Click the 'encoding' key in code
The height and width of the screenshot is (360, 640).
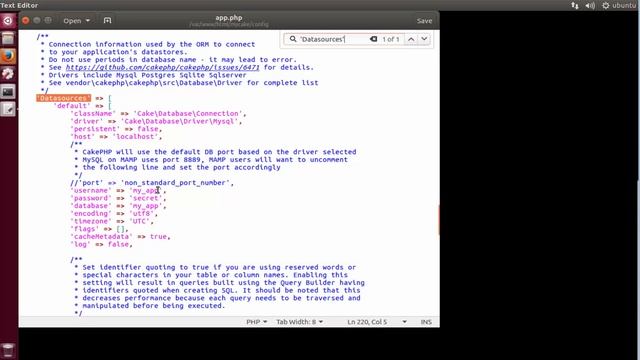pyautogui.click(x=91, y=213)
